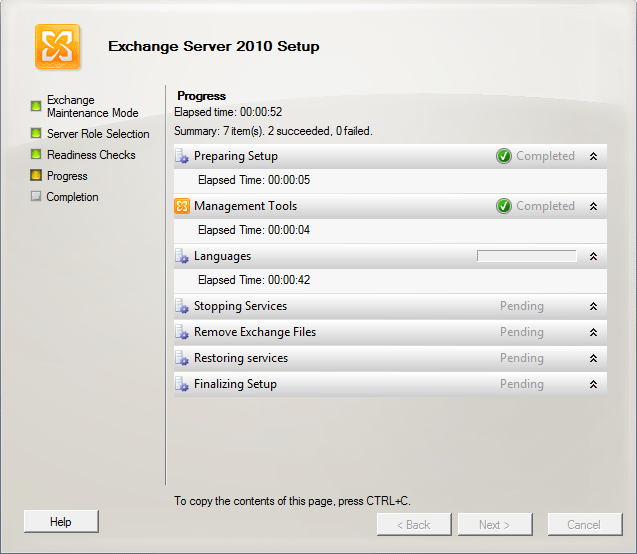Collapse the Preparing Setup section
Viewport: 637px width, 554px height.
(593, 156)
